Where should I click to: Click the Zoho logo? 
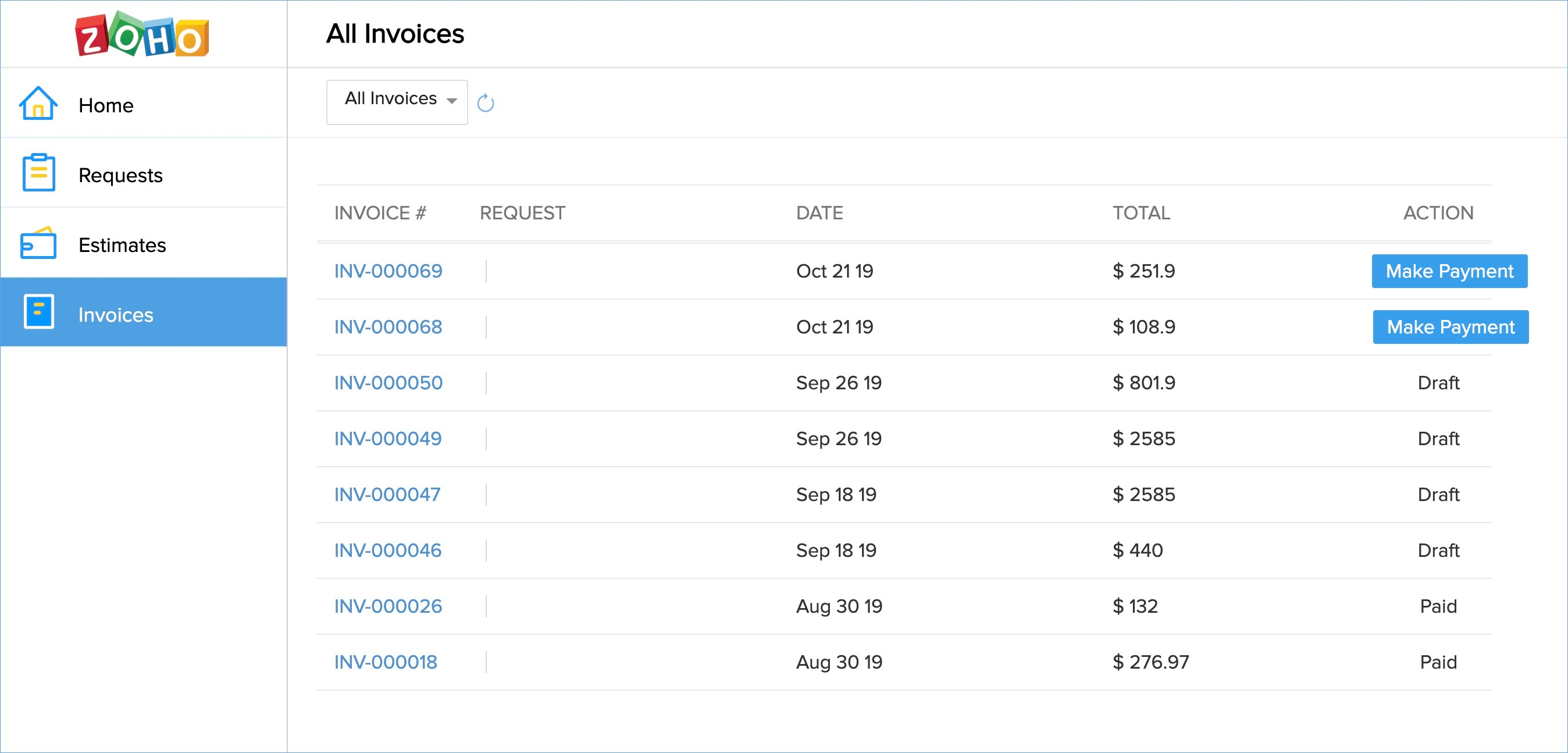pos(142,35)
